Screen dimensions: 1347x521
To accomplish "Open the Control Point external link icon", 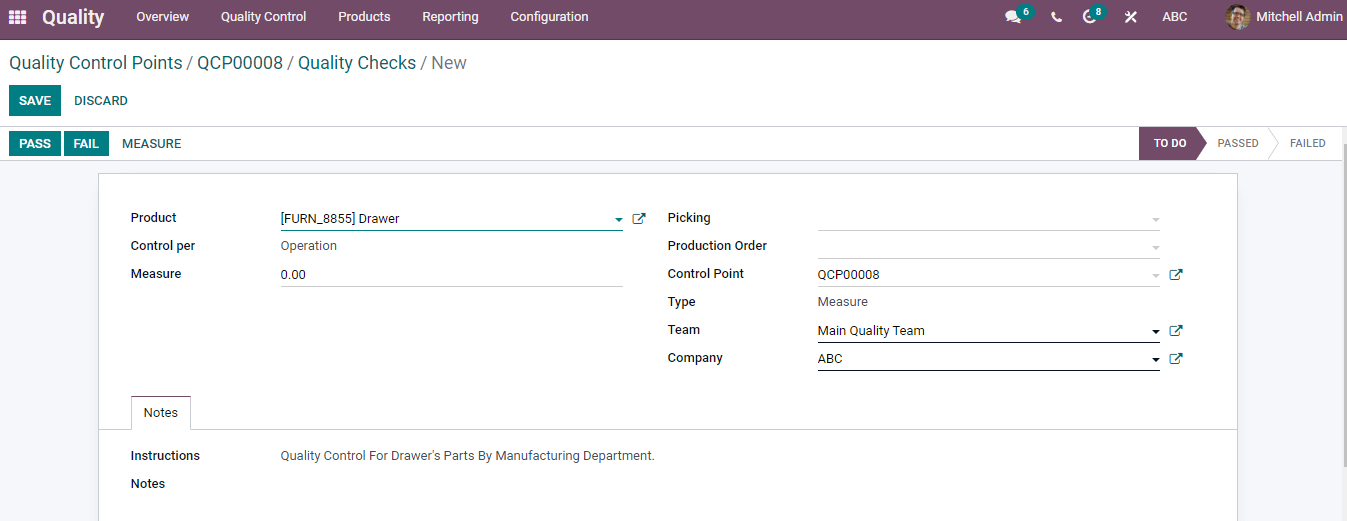I will pos(1176,275).
